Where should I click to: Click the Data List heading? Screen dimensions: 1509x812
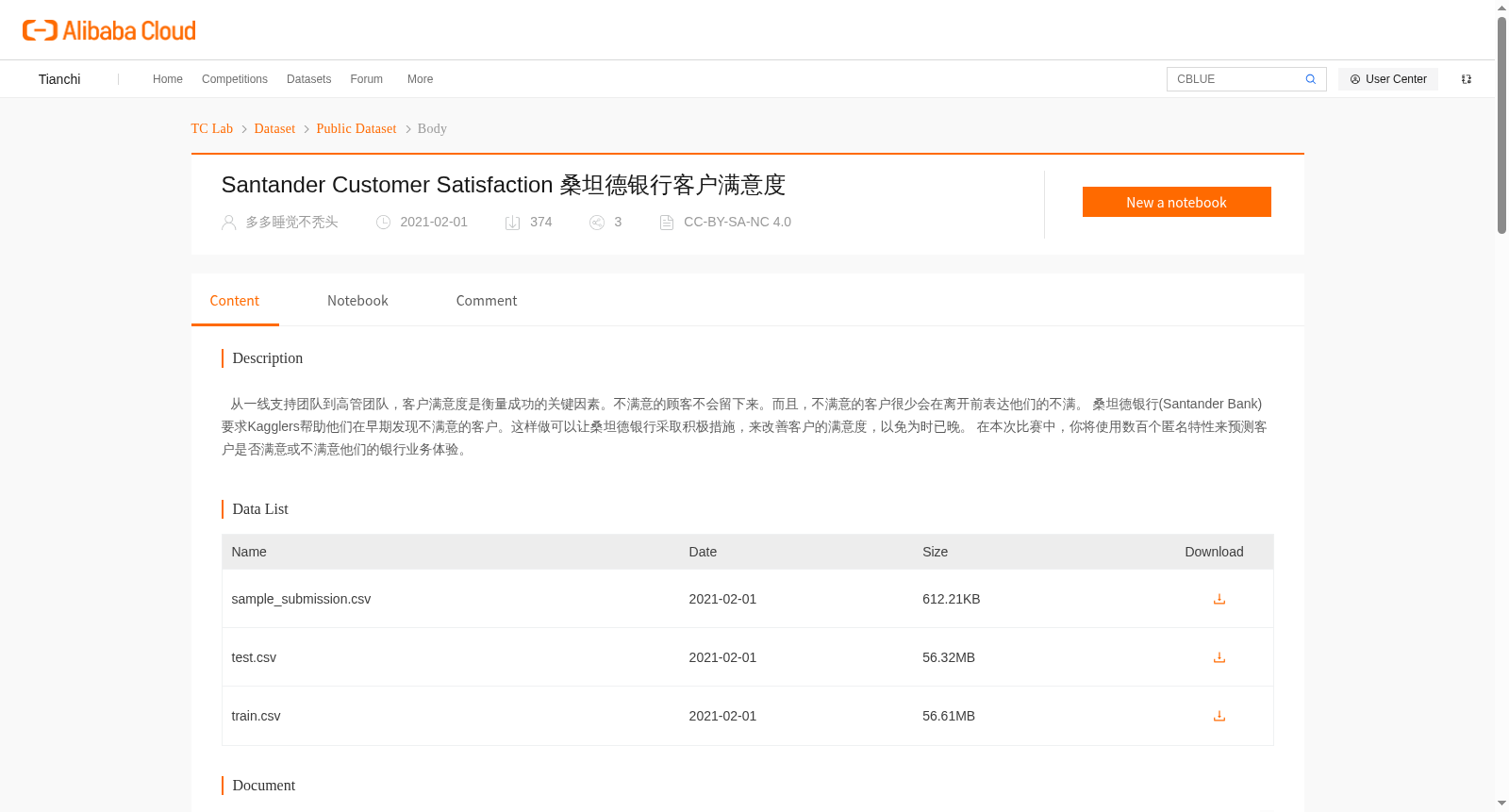pos(260,509)
